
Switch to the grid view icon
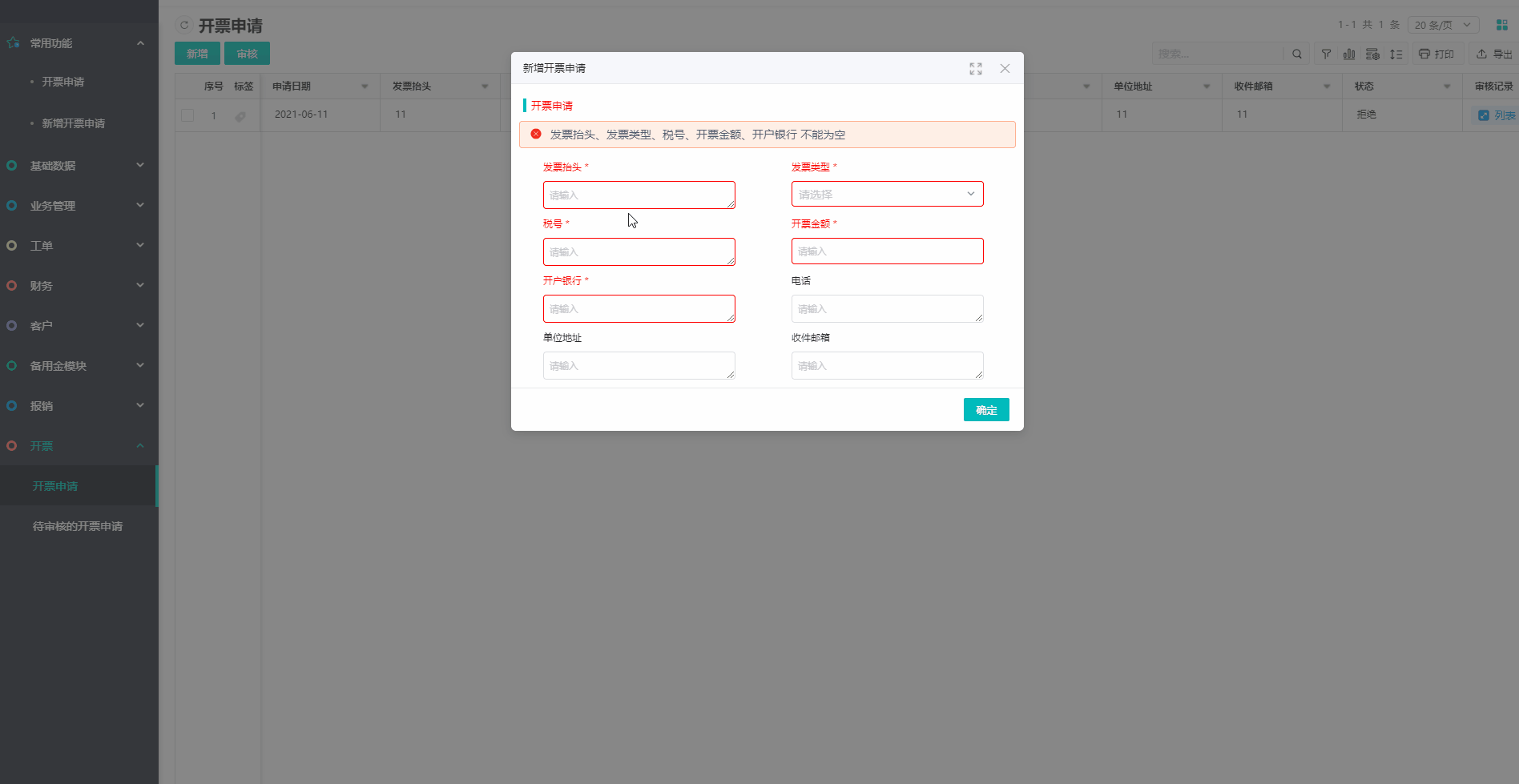click(1502, 26)
